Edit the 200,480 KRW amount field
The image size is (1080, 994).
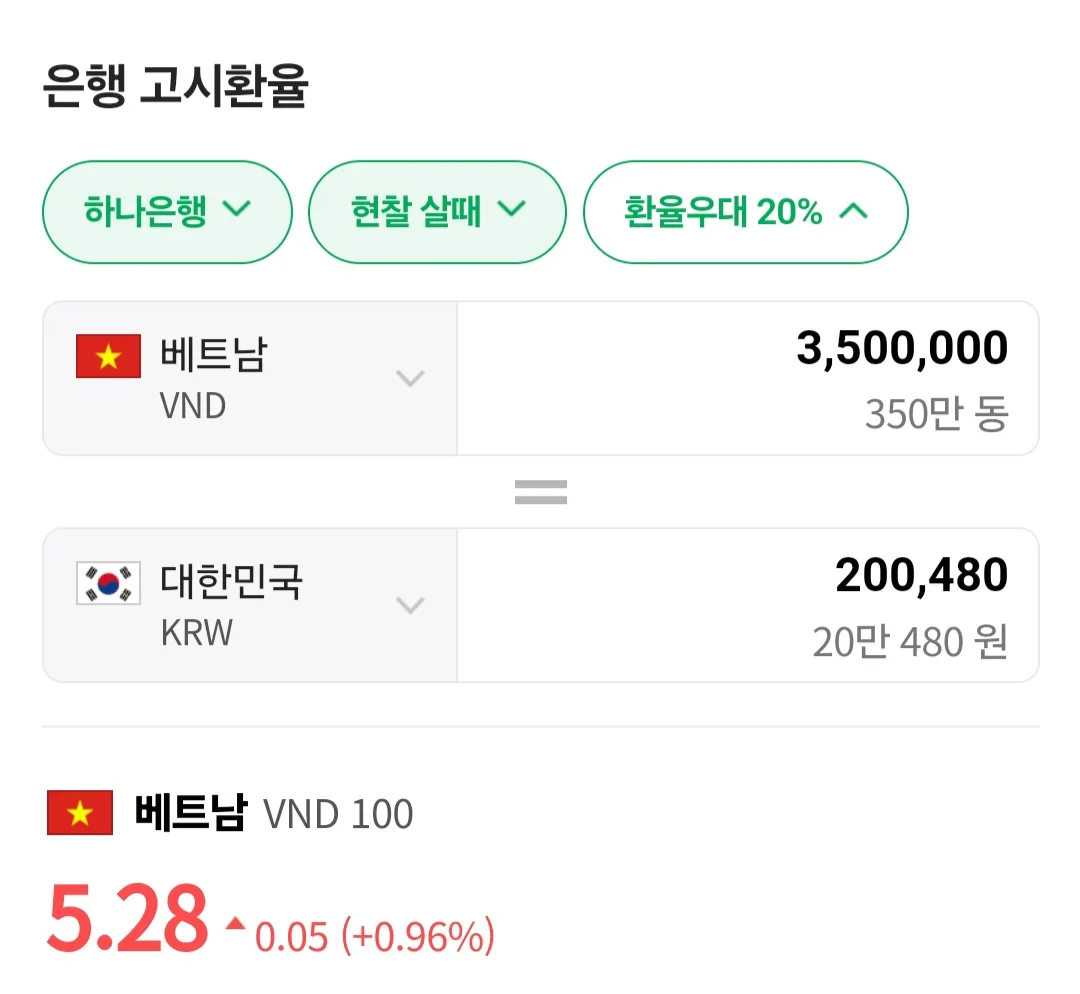pos(748,605)
